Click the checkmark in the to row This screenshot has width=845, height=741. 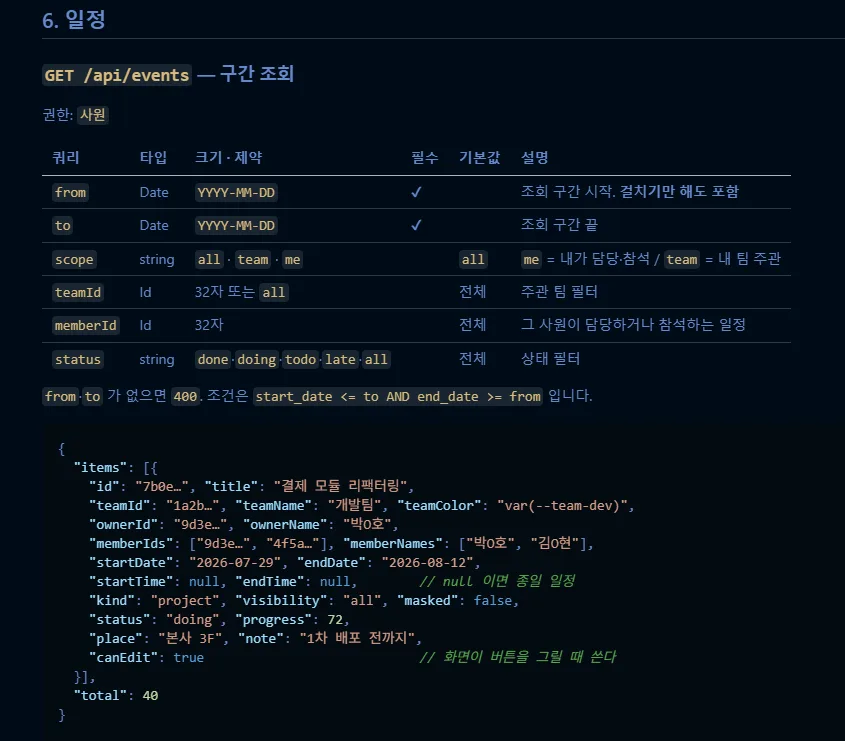pos(416,225)
